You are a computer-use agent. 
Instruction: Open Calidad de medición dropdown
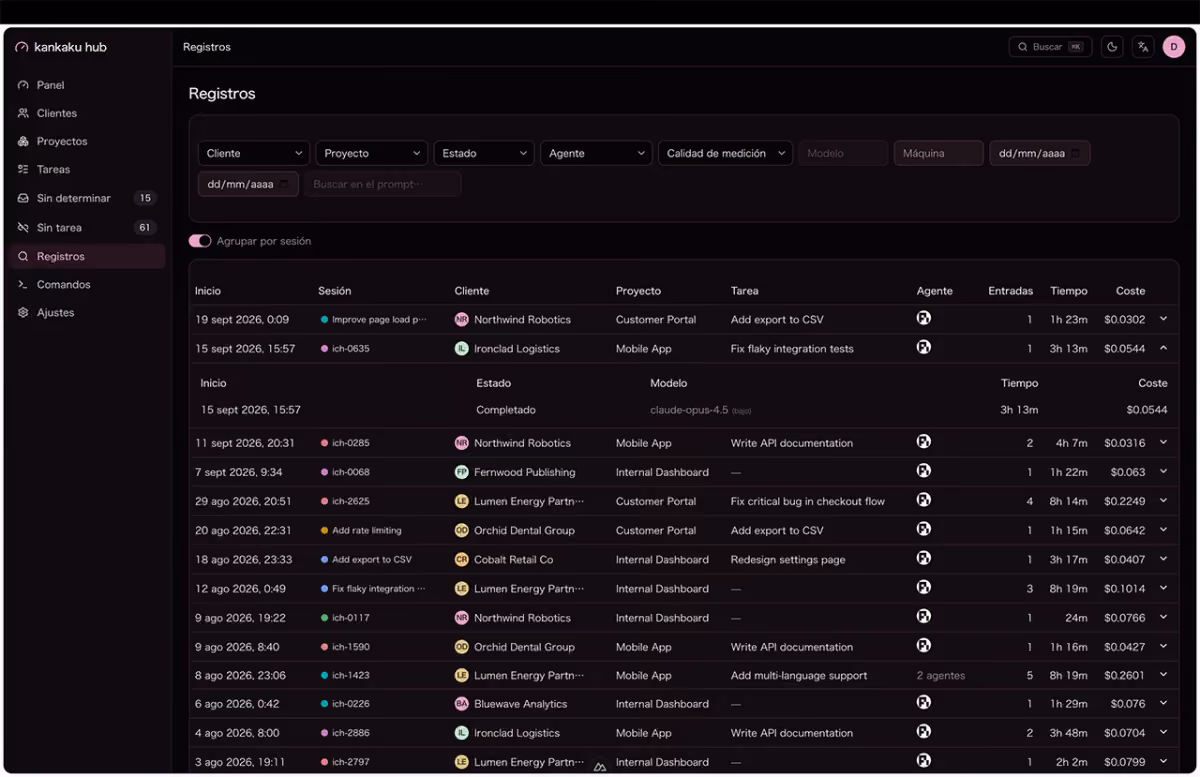click(x=725, y=153)
